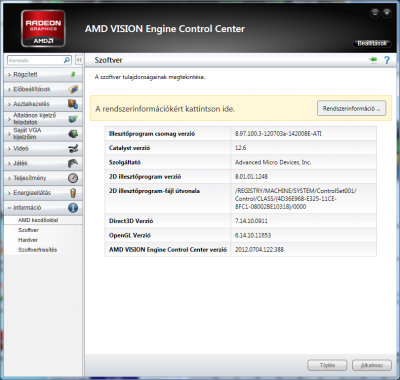Viewport: 400px width, 380px height.
Task: Click the Catalyst verzió label
Action: point(129,148)
